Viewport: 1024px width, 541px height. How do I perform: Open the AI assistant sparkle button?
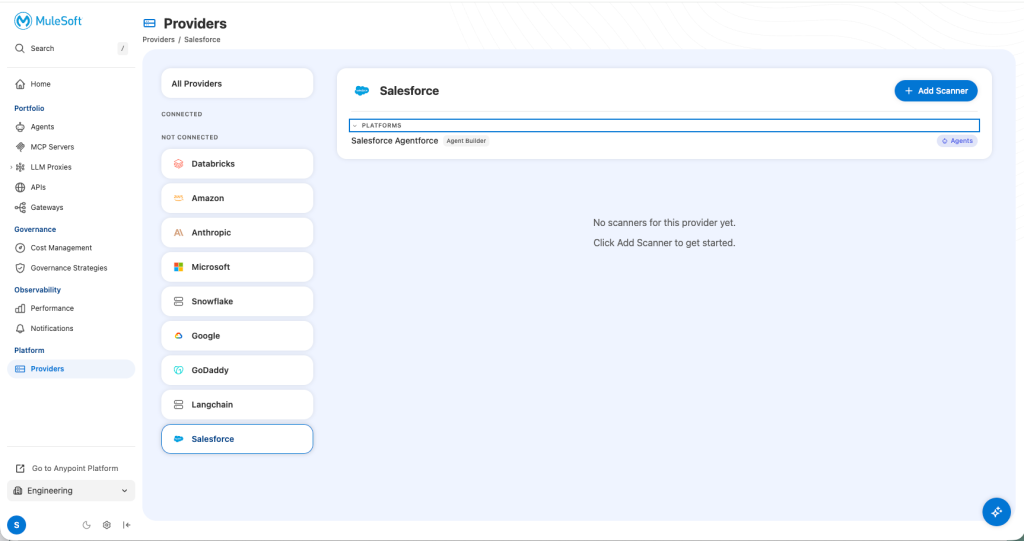(x=997, y=512)
